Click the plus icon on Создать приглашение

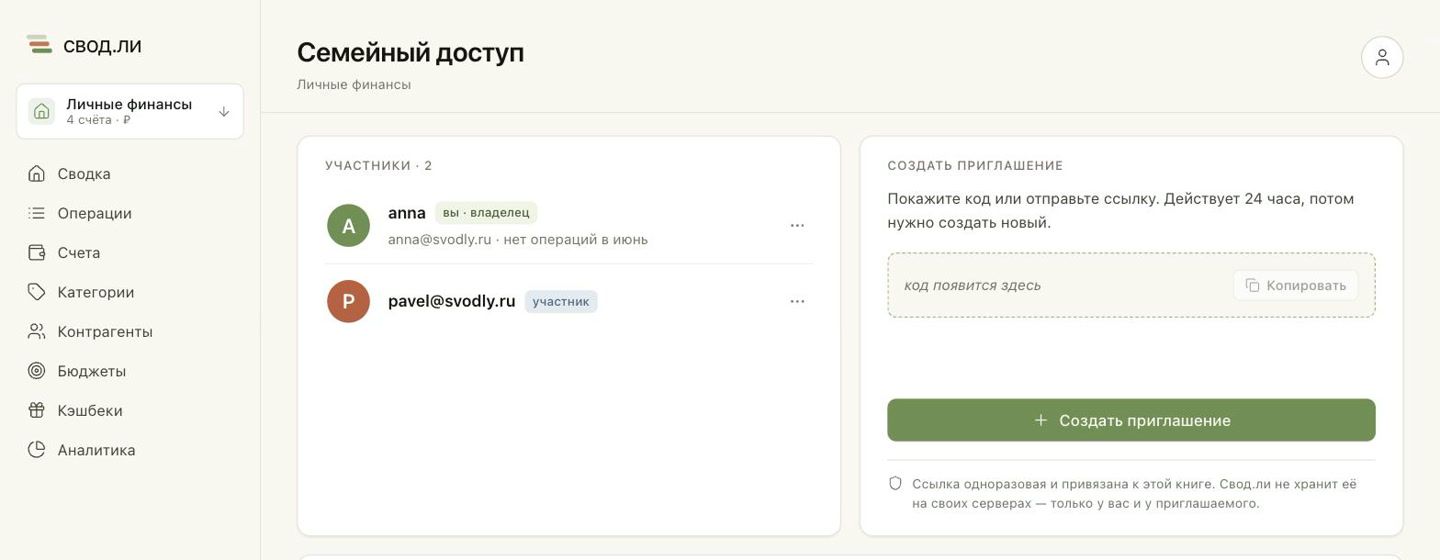1041,421
